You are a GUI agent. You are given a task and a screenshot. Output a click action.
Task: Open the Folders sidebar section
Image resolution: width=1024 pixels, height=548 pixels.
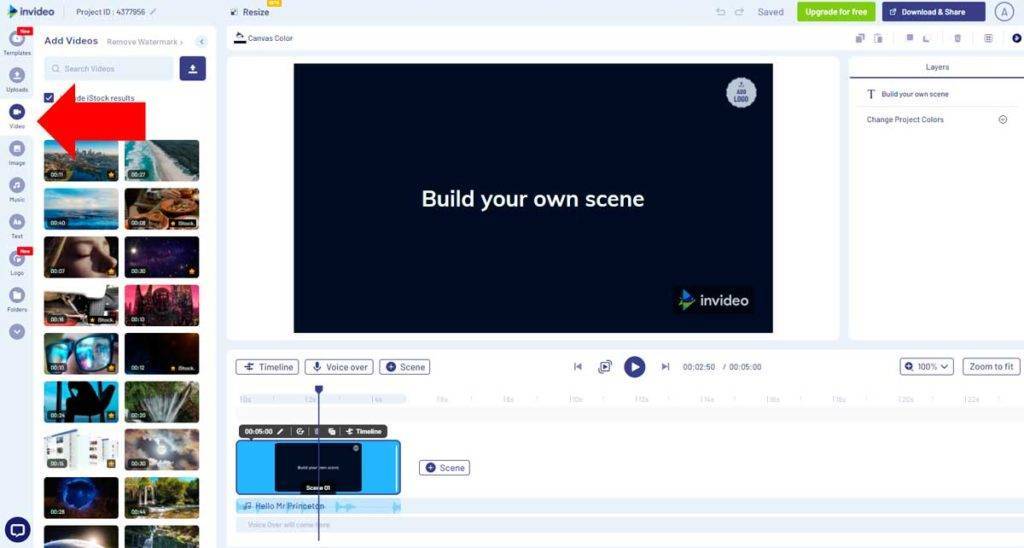17,299
